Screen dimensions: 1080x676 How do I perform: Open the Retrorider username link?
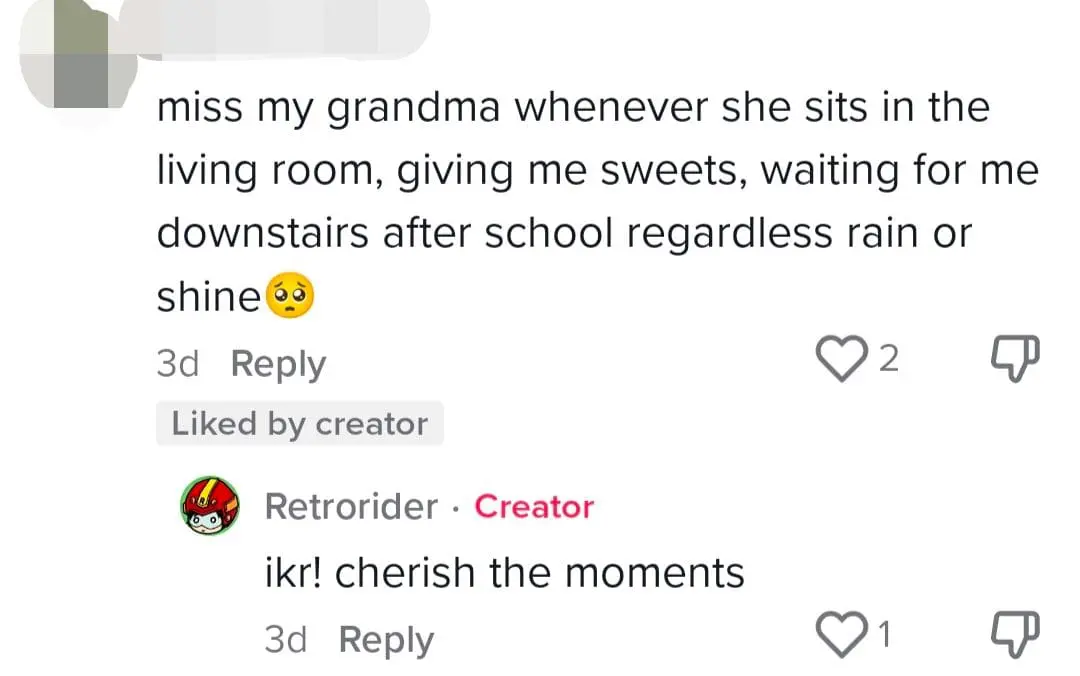(350, 507)
